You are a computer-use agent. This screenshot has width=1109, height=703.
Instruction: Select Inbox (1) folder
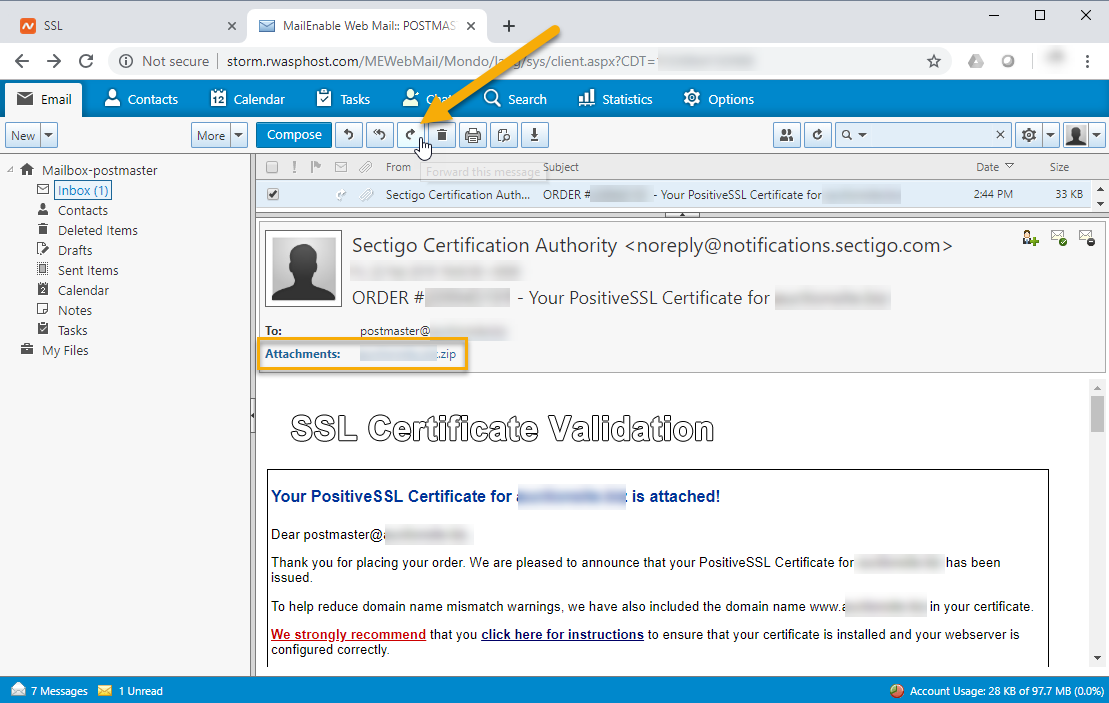coord(83,190)
